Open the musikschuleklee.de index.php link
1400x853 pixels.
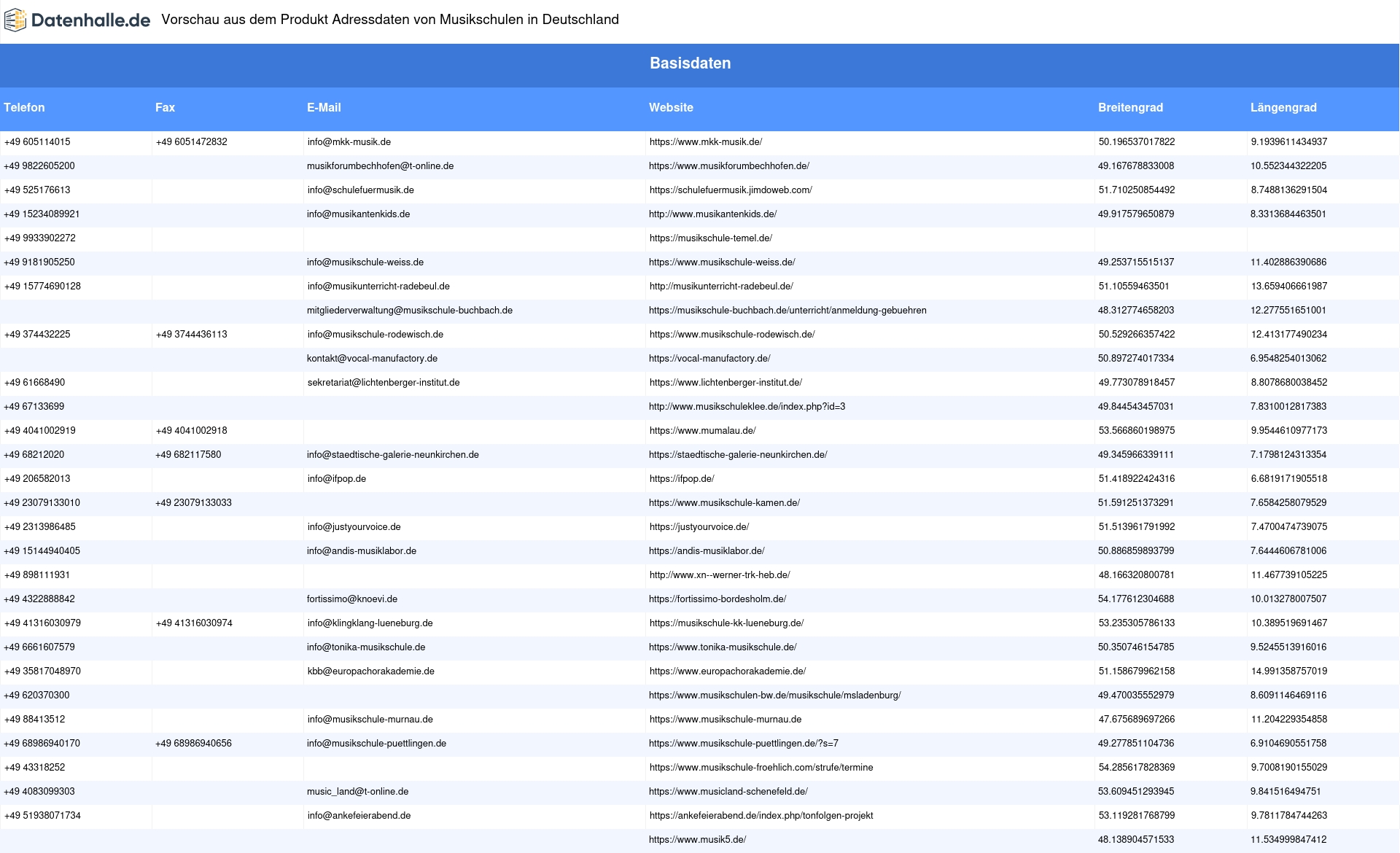click(x=747, y=407)
